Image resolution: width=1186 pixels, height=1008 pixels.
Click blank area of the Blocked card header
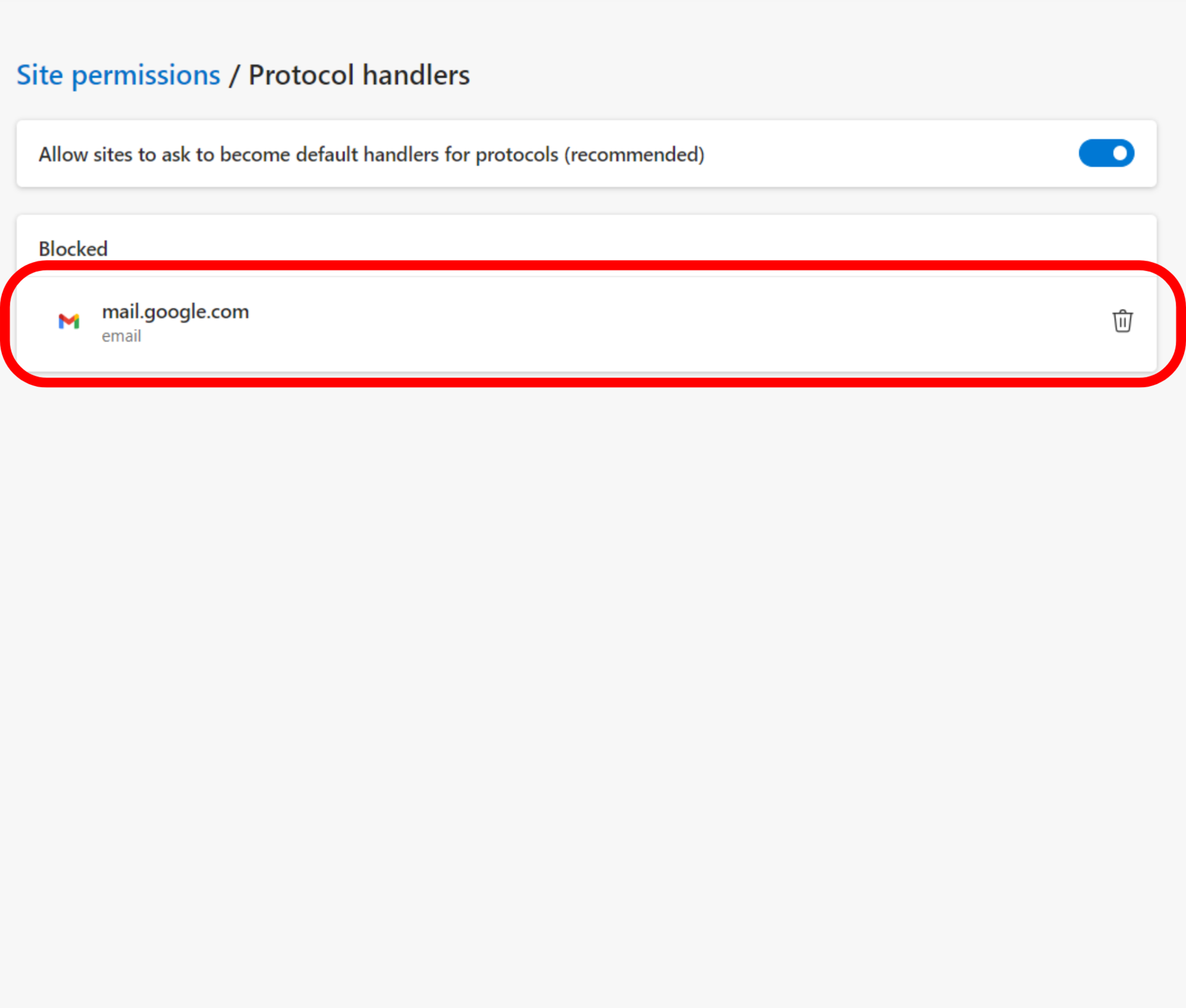coord(618,244)
